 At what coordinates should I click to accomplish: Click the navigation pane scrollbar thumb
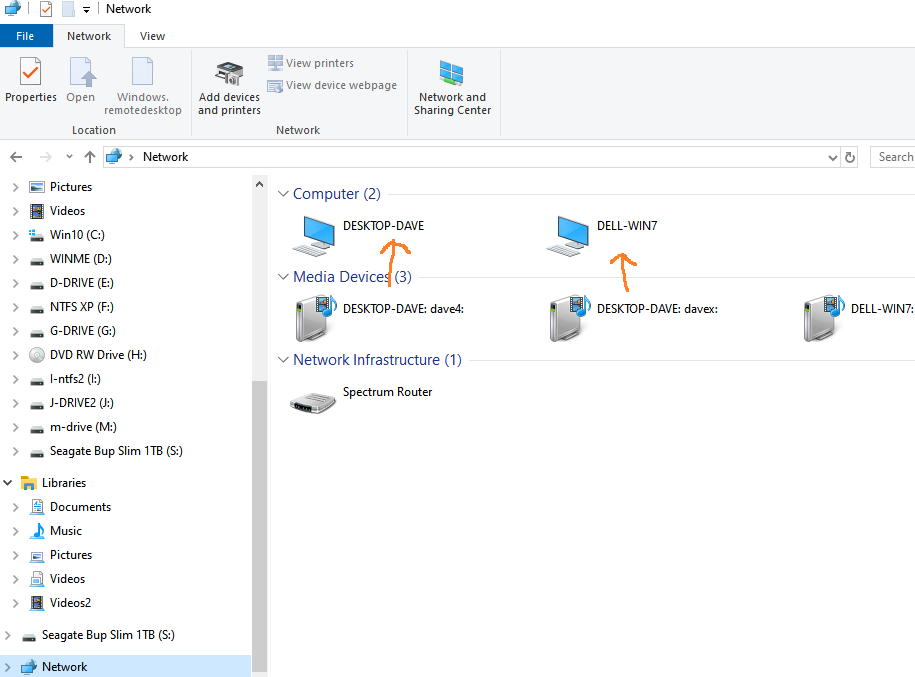[x=259, y=525]
